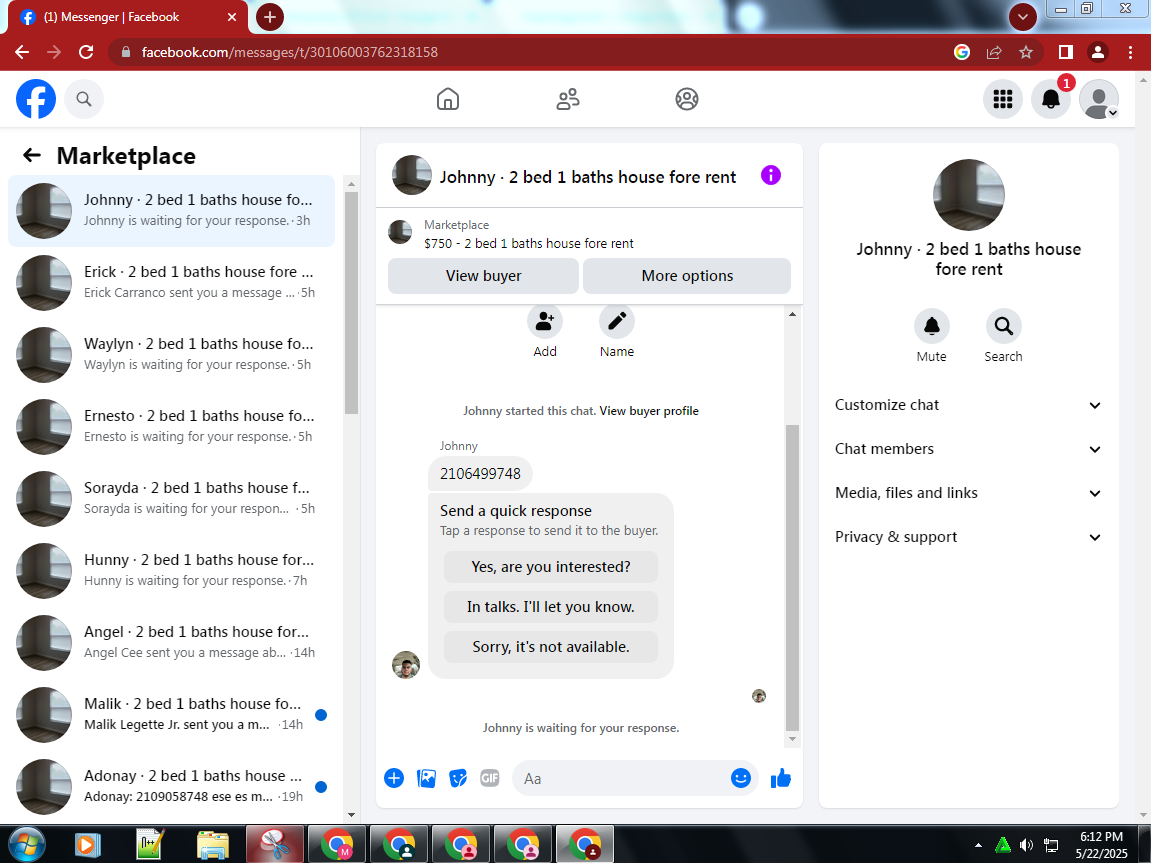Viewport: 1151px width, 863px height.
Task: Click the Add people icon in chat
Action: 545,321
